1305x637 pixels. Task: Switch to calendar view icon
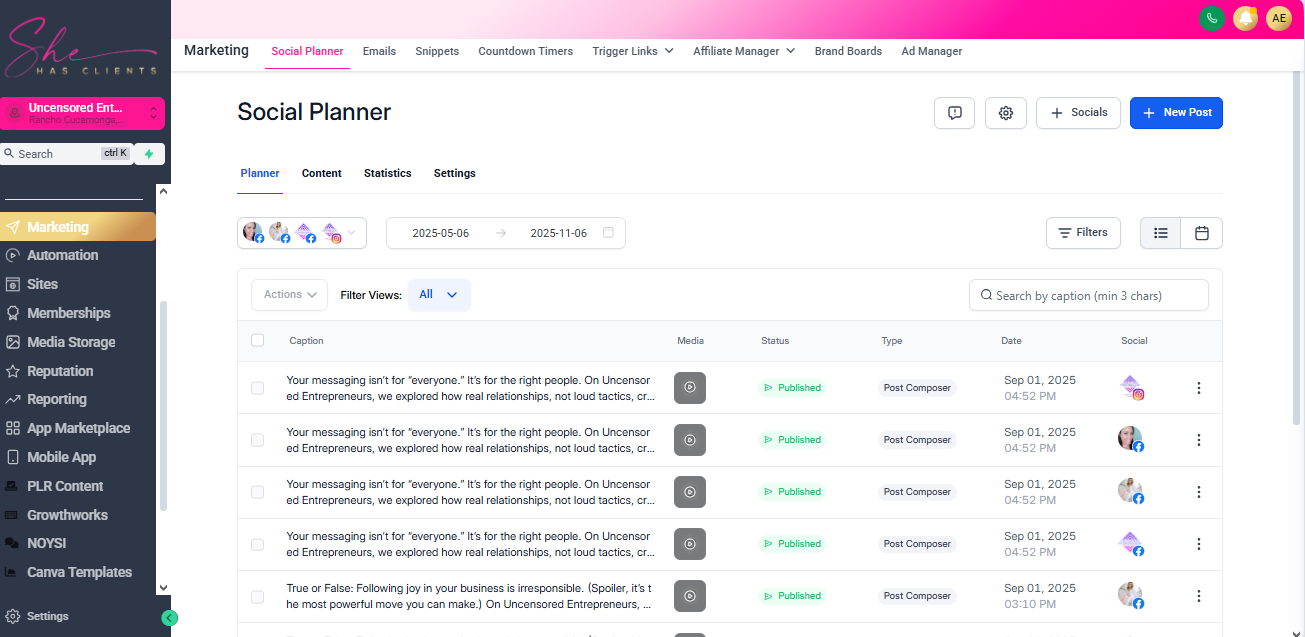coord(1202,233)
